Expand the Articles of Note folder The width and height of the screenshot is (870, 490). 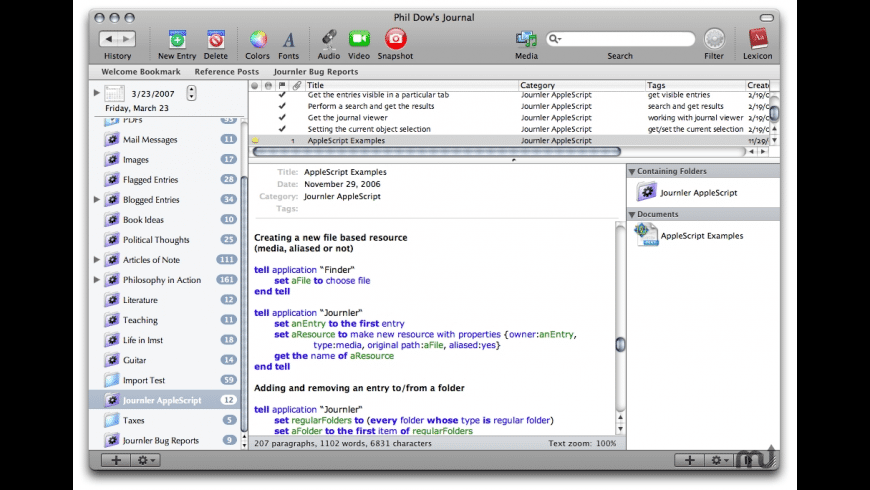[97, 259]
